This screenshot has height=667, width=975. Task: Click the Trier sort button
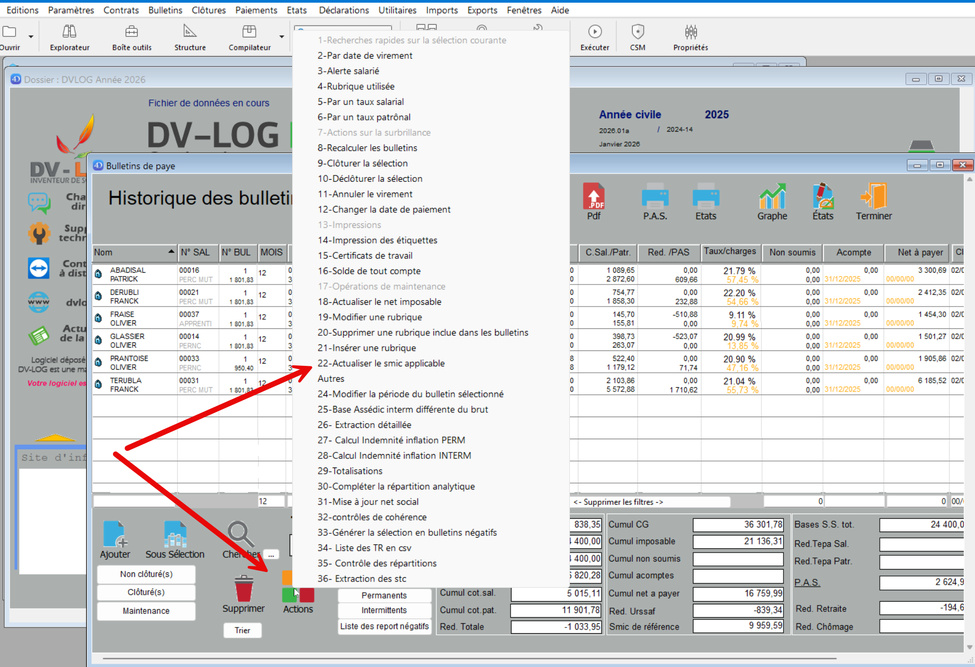242,630
